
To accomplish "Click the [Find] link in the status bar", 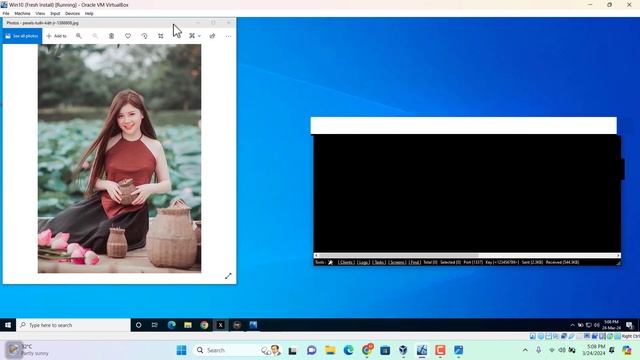I will pos(414,262).
